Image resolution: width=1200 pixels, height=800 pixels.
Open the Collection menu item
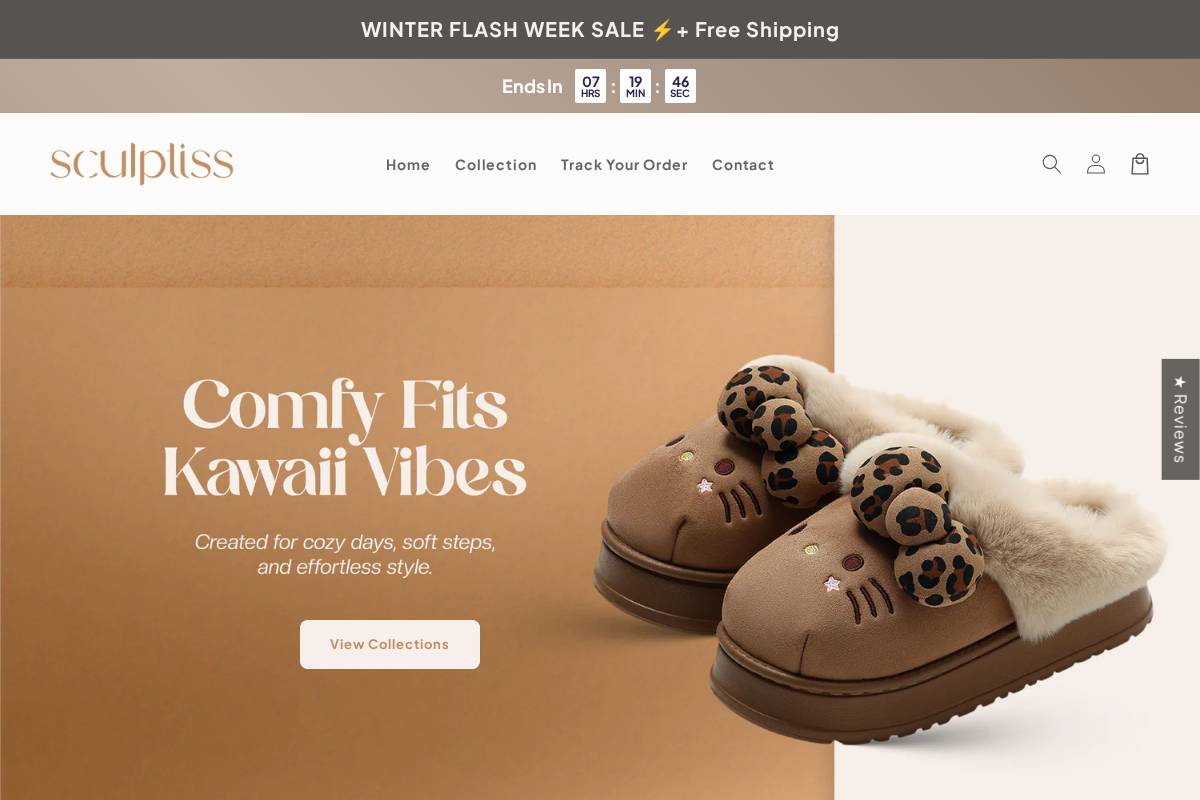pos(496,165)
